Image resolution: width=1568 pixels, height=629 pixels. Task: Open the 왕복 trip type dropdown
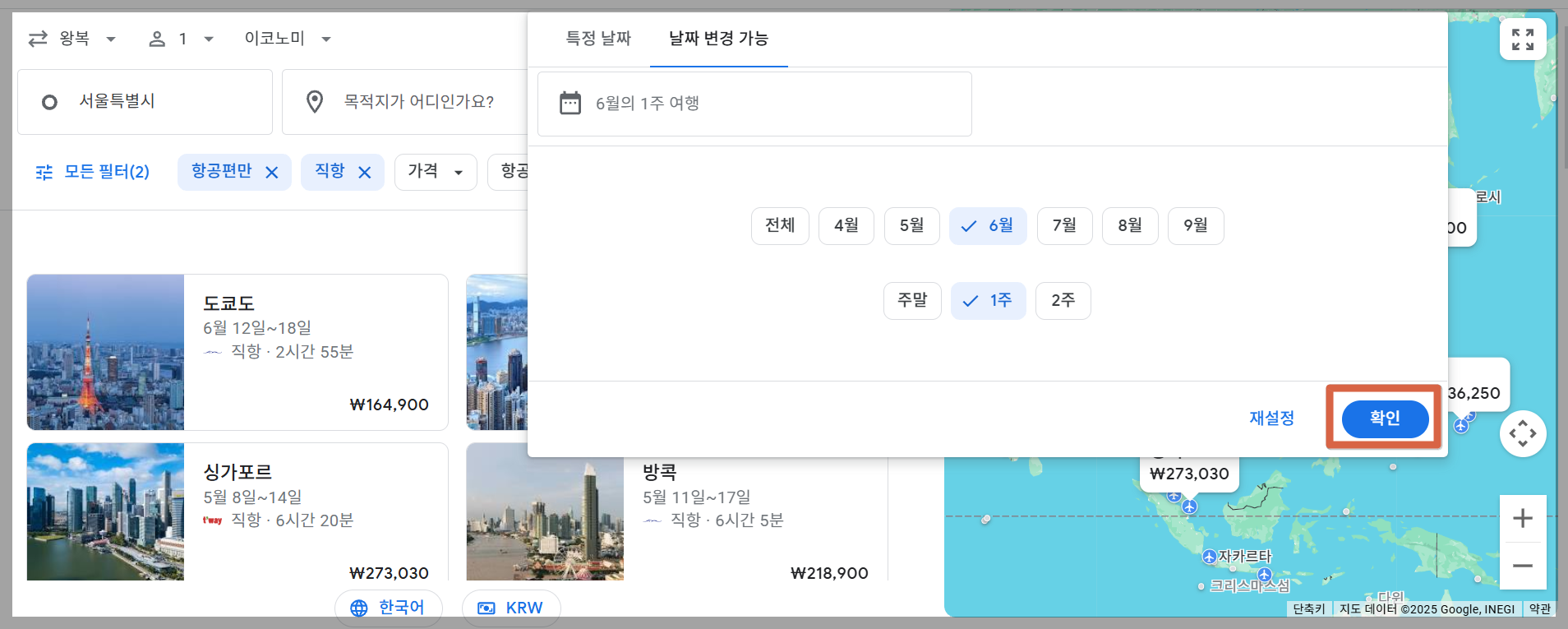coord(72,39)
